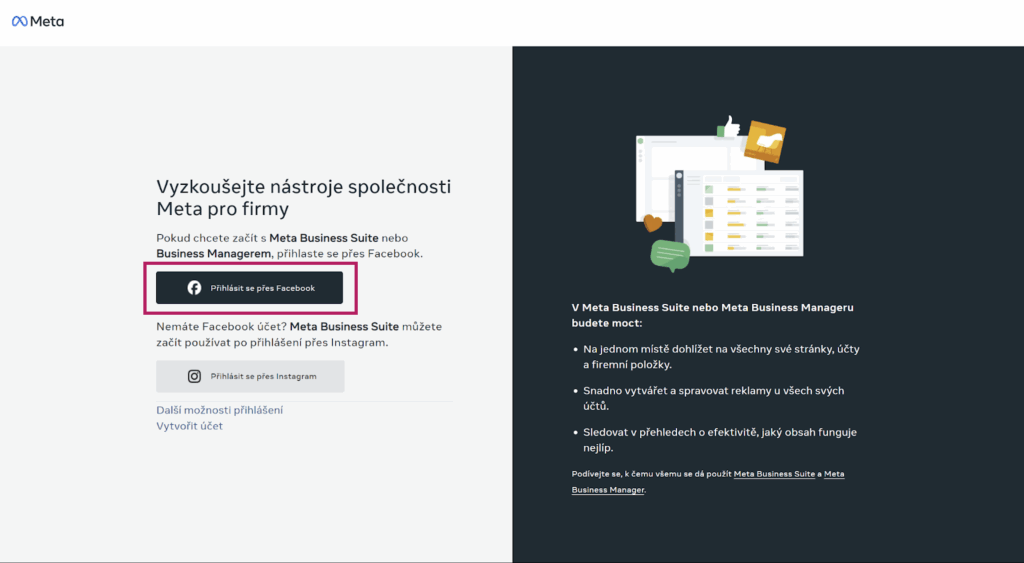Open the underlined "Meta Business Manager" footer link
The image size is (1024, 563).
(708, 482)
